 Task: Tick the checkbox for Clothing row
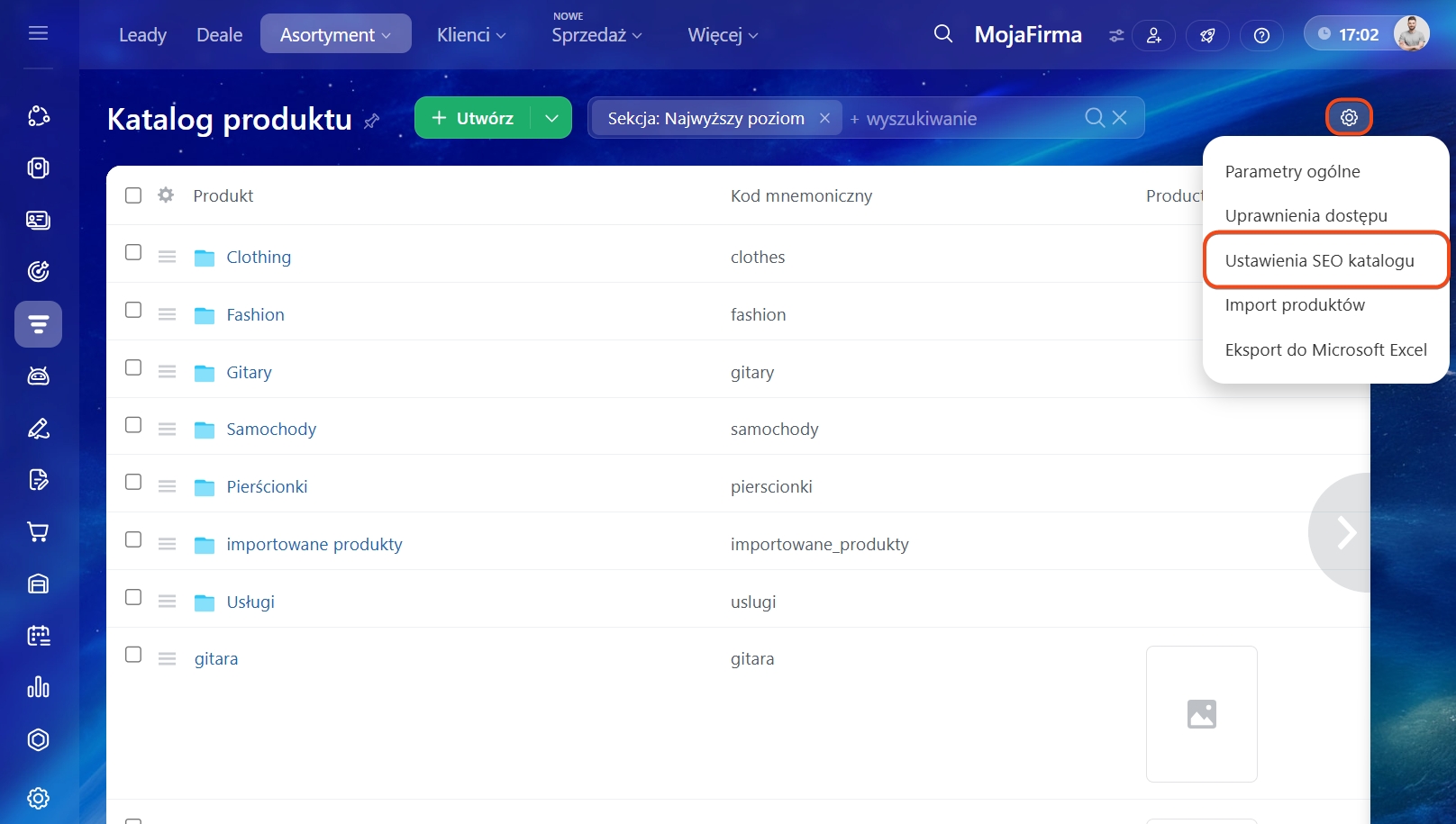tap(133, 253)
